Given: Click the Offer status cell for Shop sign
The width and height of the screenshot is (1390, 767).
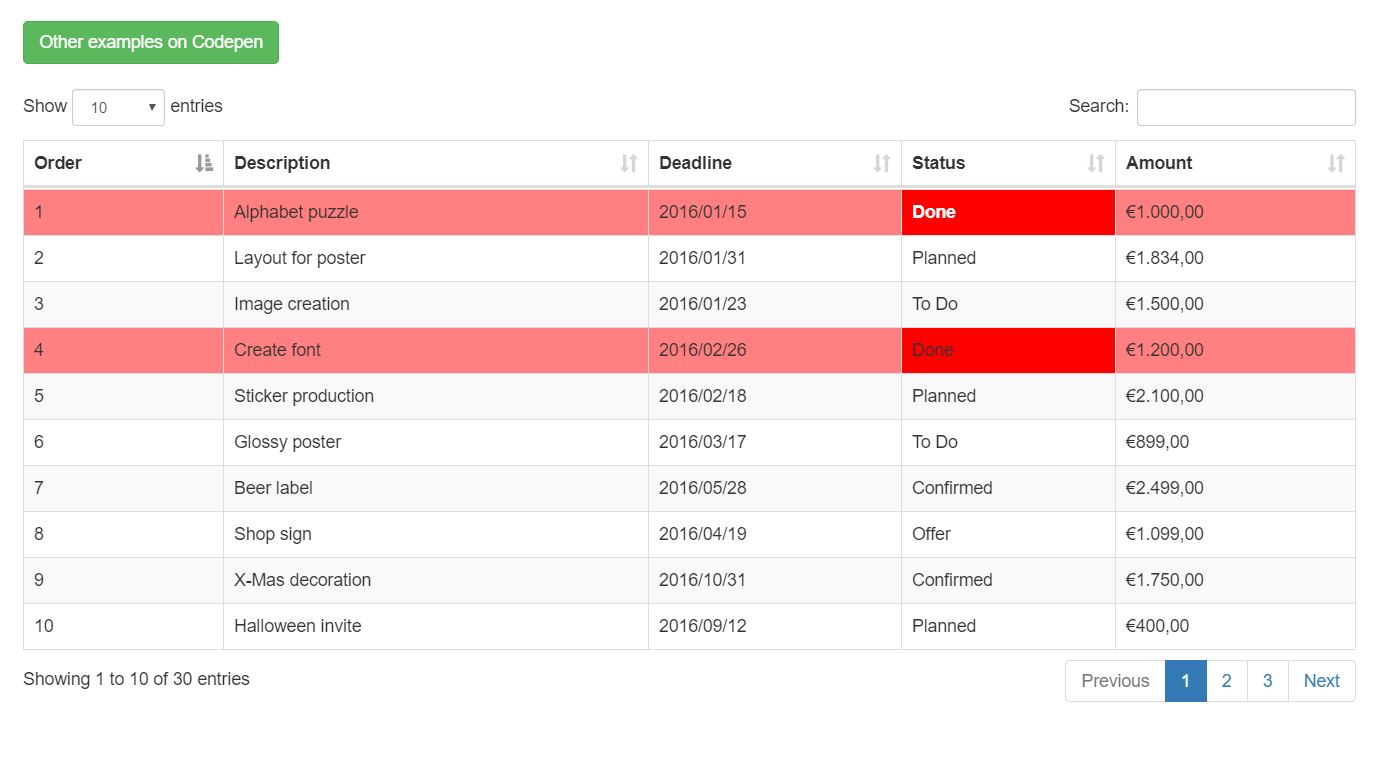Looking at the screenshot, I should pyautogui.click(x=931, y=534).
